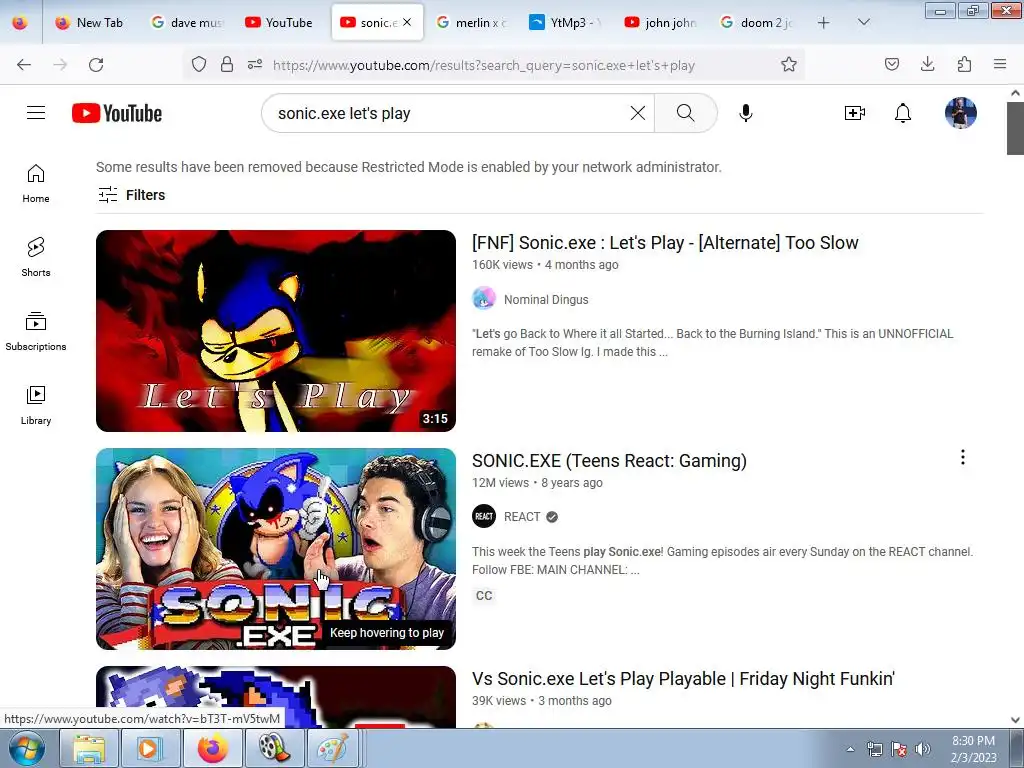
Task: Open the account avatar menu
Action: click(x=961, y=113)
